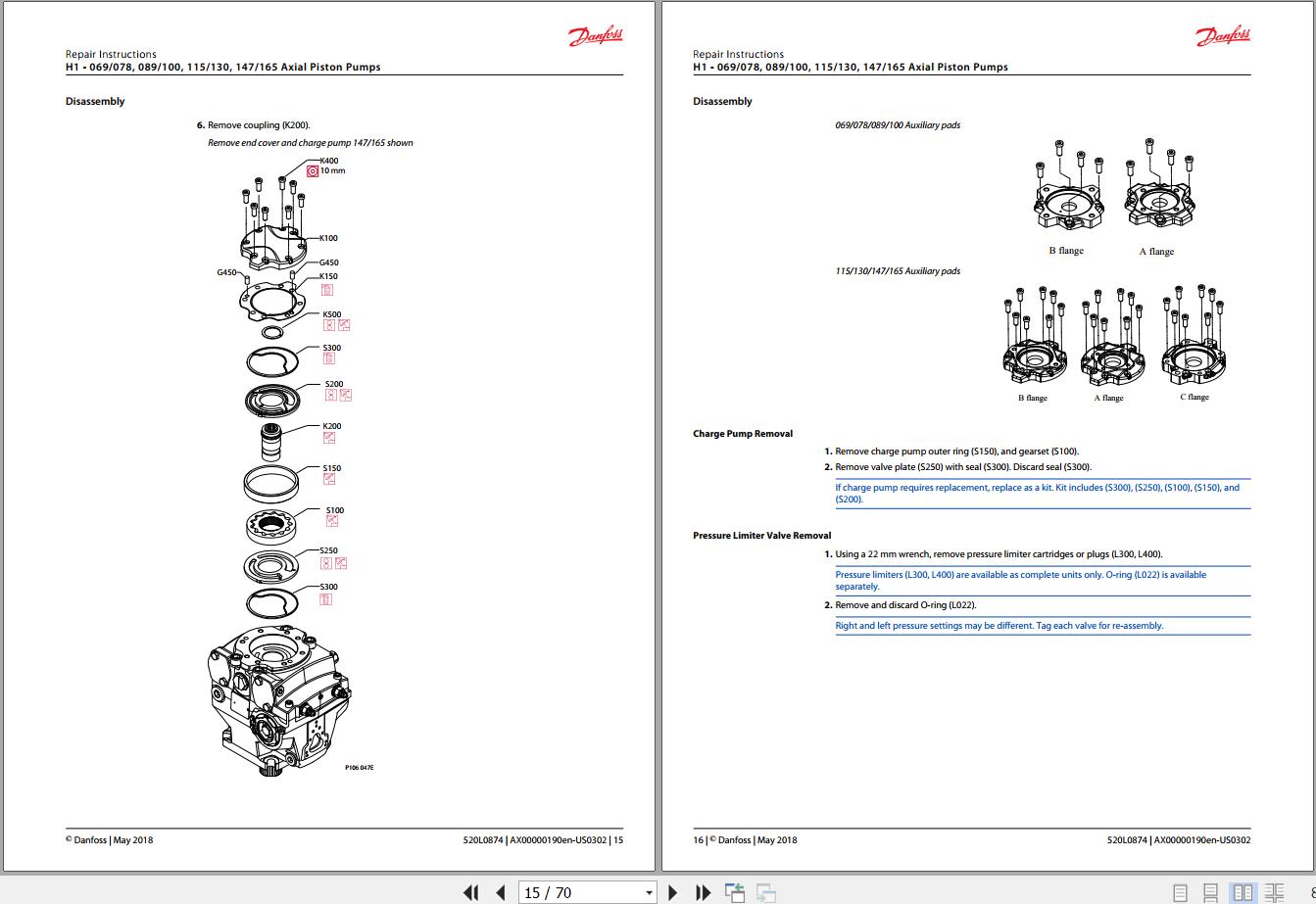The height and width of the screenshot is (904, 1316).
Task: Click the Danfoss logo on page 15
Action: coord(596,37)
